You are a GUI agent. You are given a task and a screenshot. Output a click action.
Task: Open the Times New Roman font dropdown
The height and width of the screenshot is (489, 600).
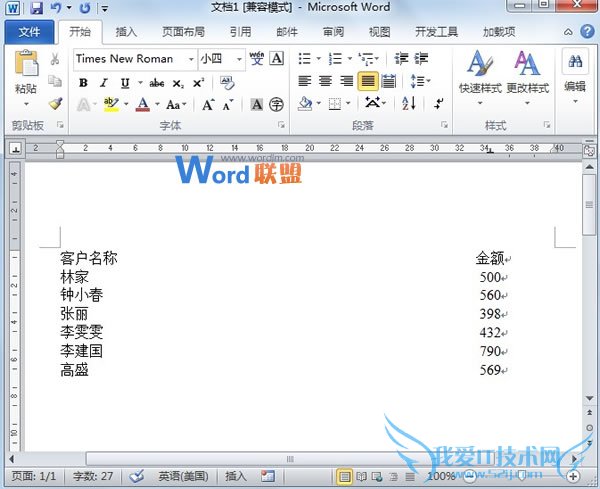point(191,59)
